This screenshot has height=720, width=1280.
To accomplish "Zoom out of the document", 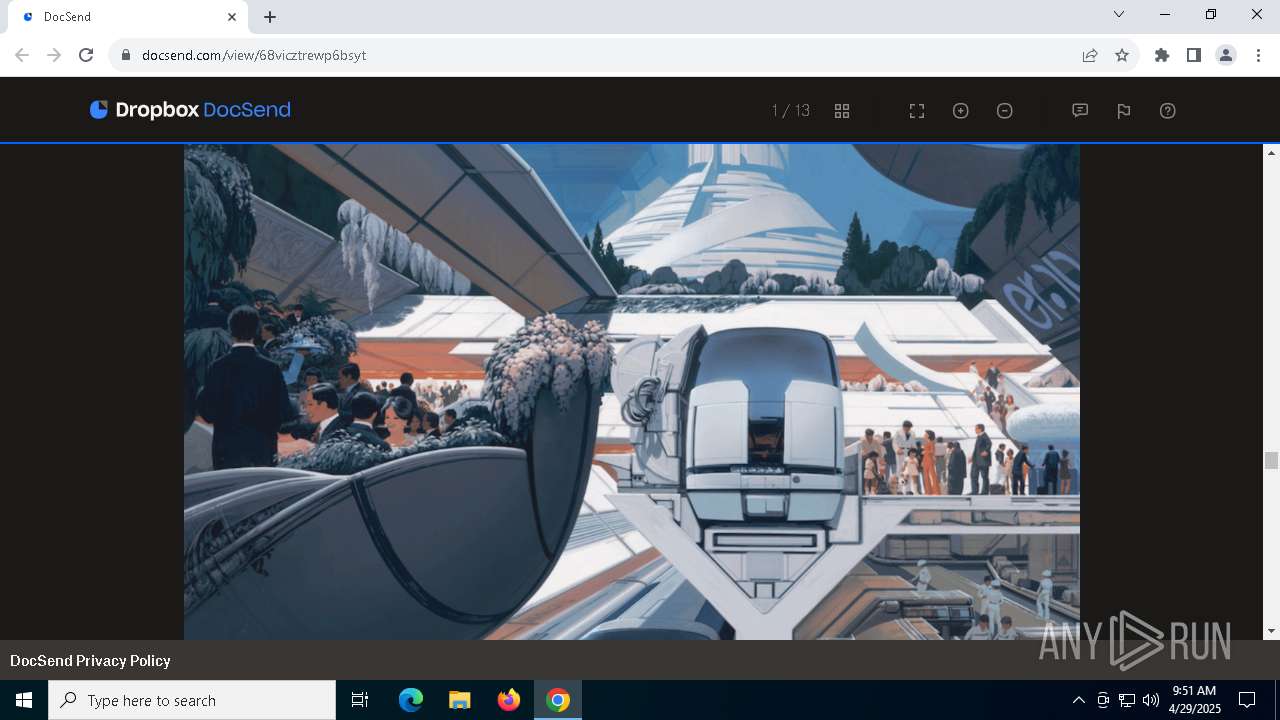I will point(1005,111).
